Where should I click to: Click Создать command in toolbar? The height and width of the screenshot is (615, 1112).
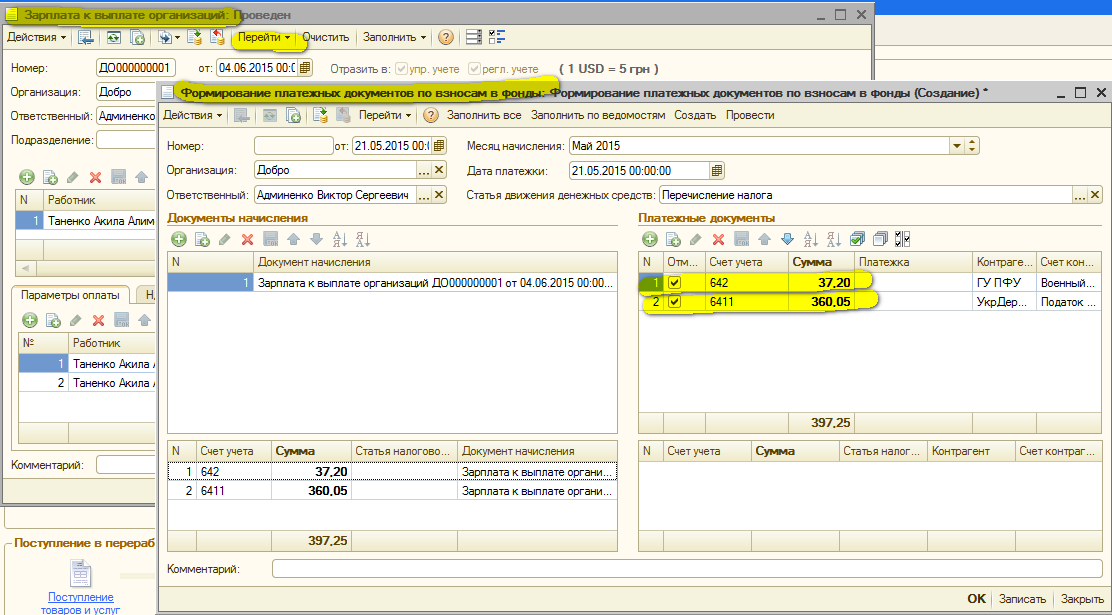(695, 115)
